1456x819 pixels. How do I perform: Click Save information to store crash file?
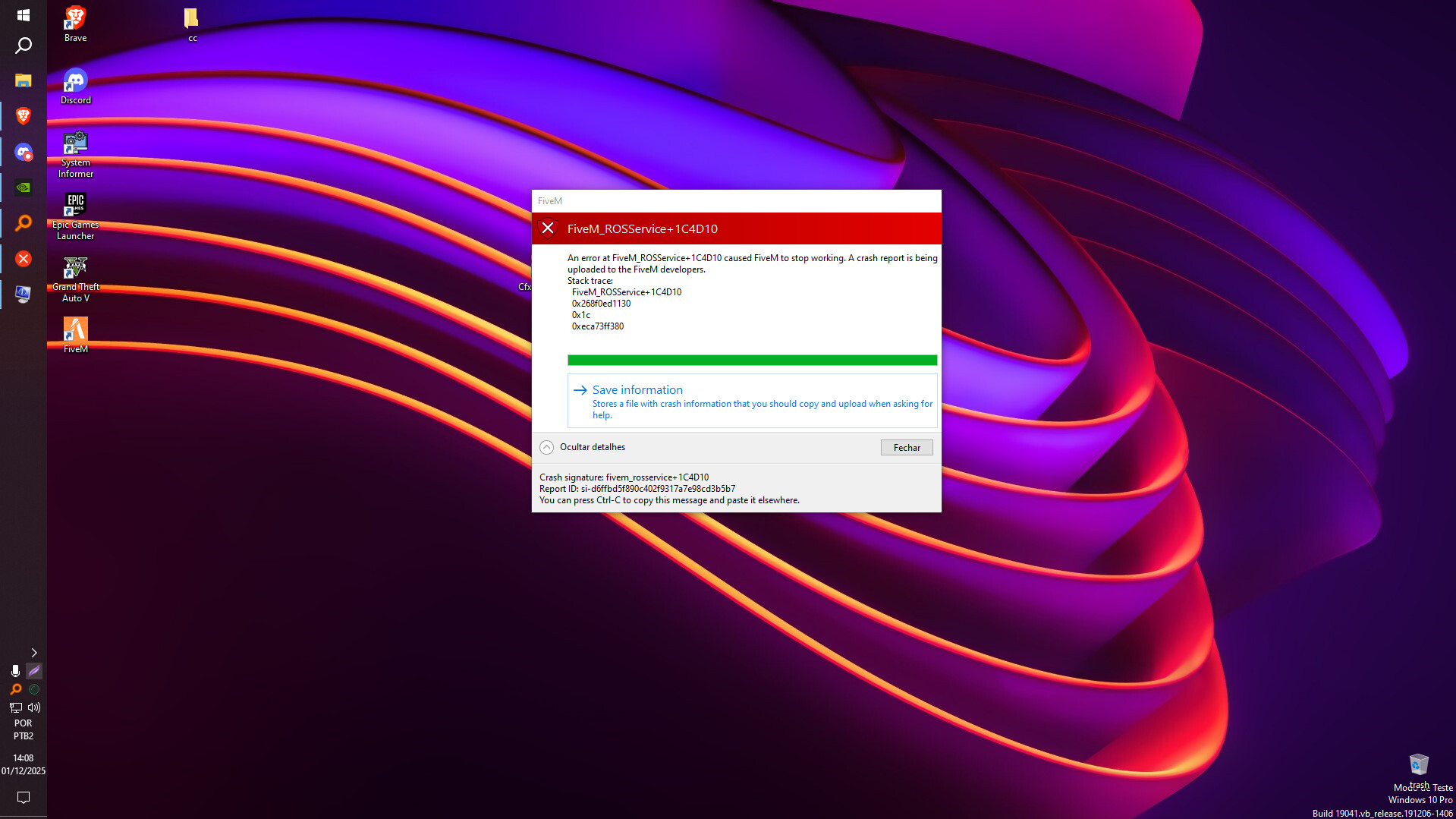click(752, 401)
